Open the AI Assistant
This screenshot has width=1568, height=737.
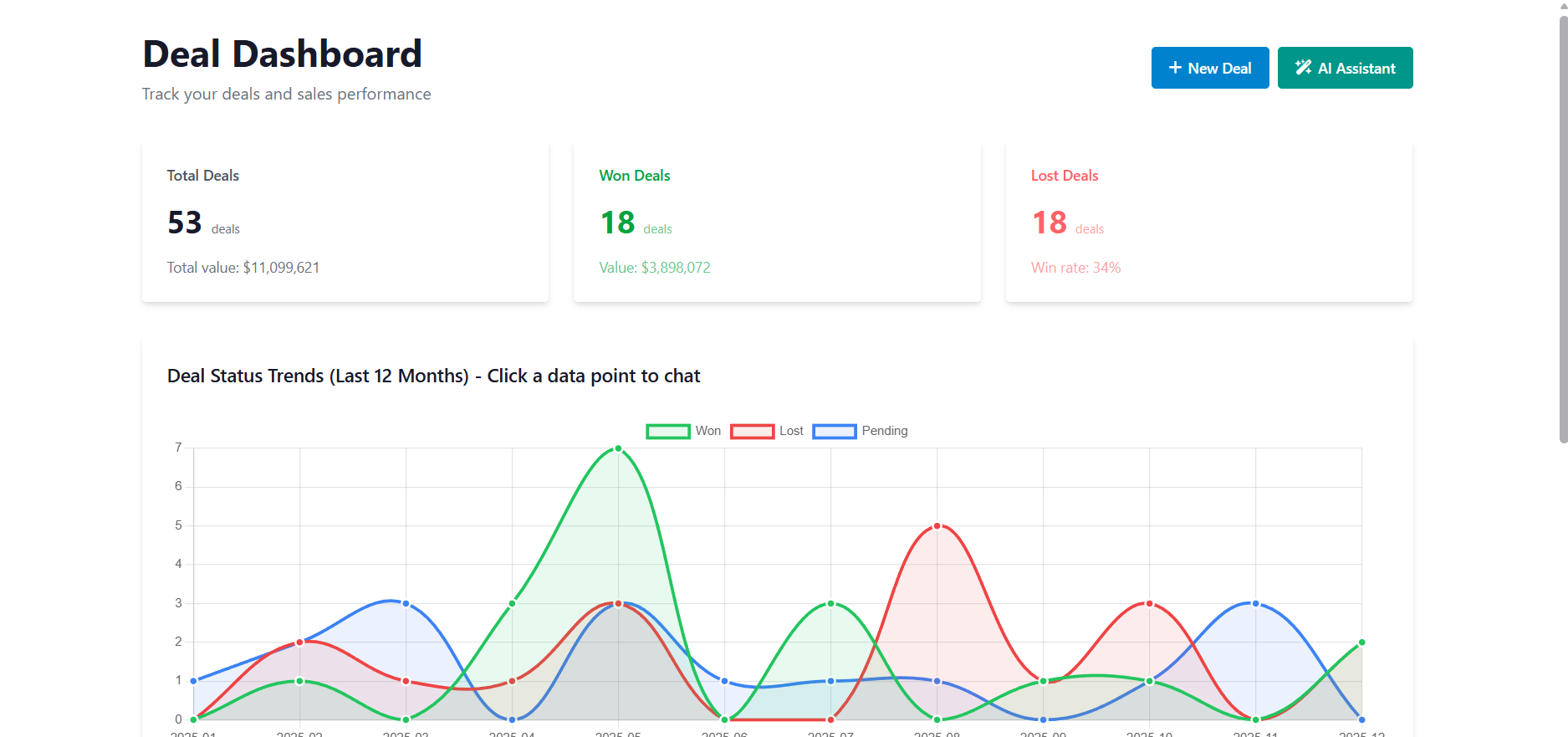coord(1345,68)
